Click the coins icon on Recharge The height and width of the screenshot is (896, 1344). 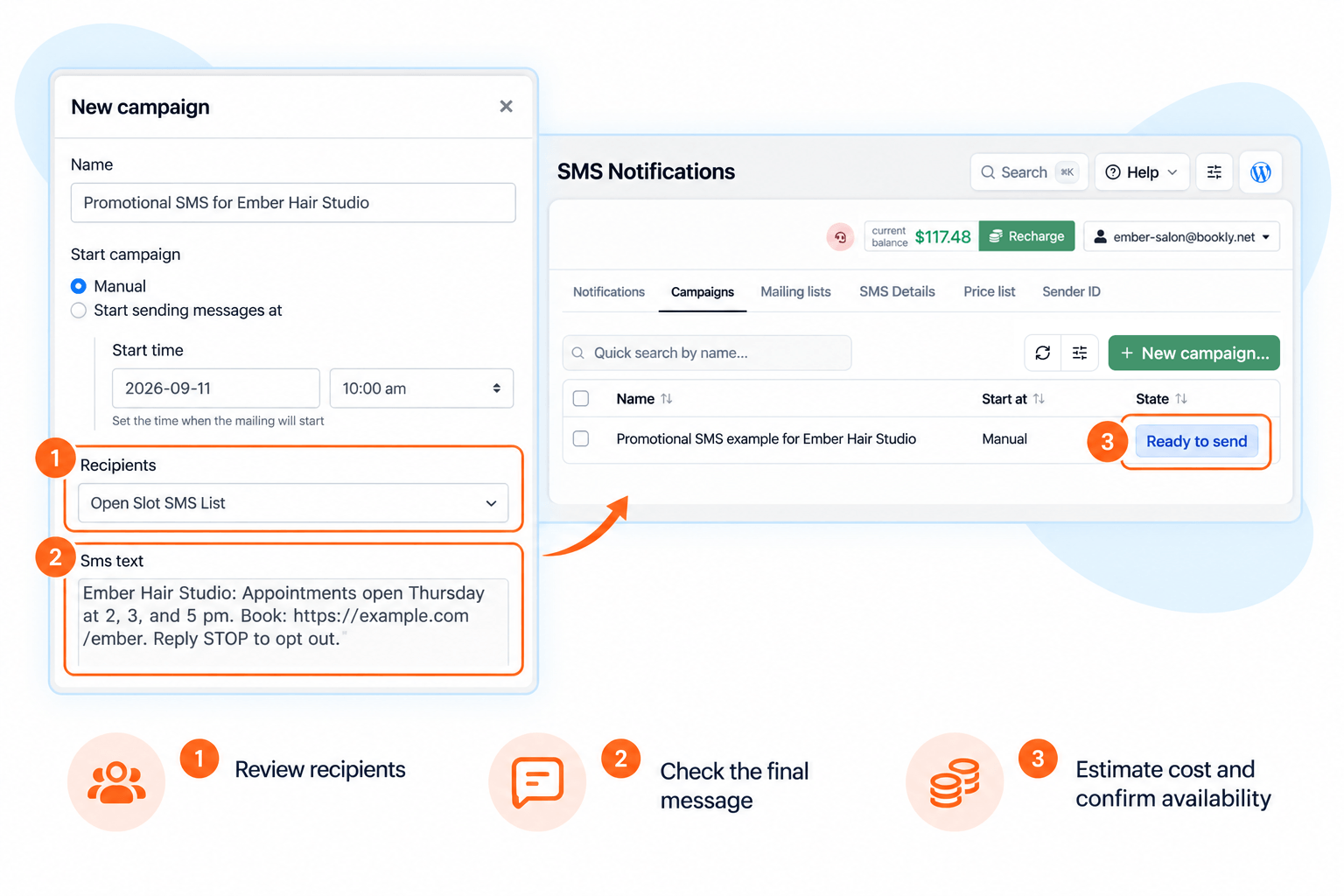996,236
